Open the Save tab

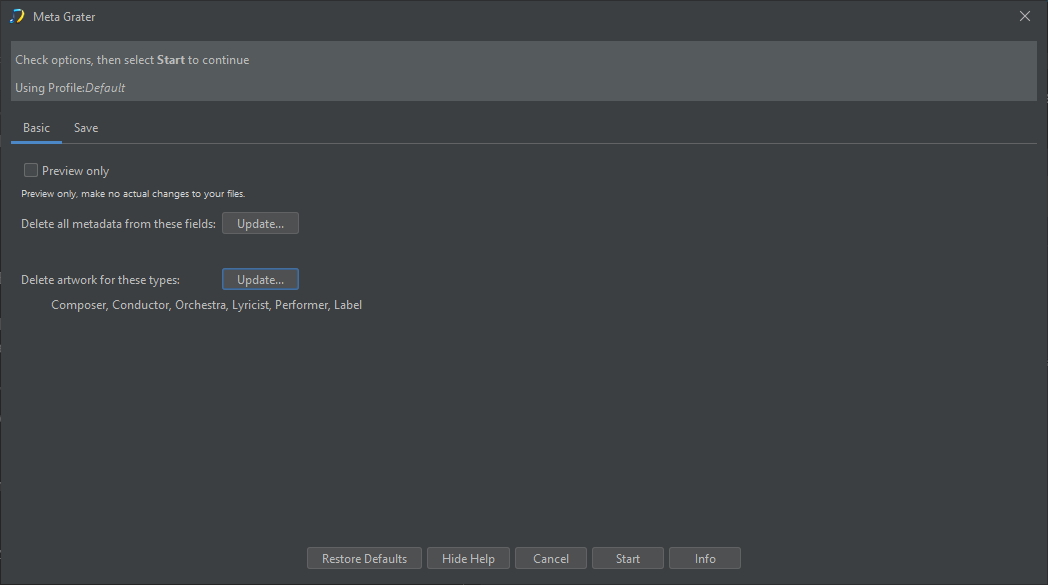(x=86, y=128)
